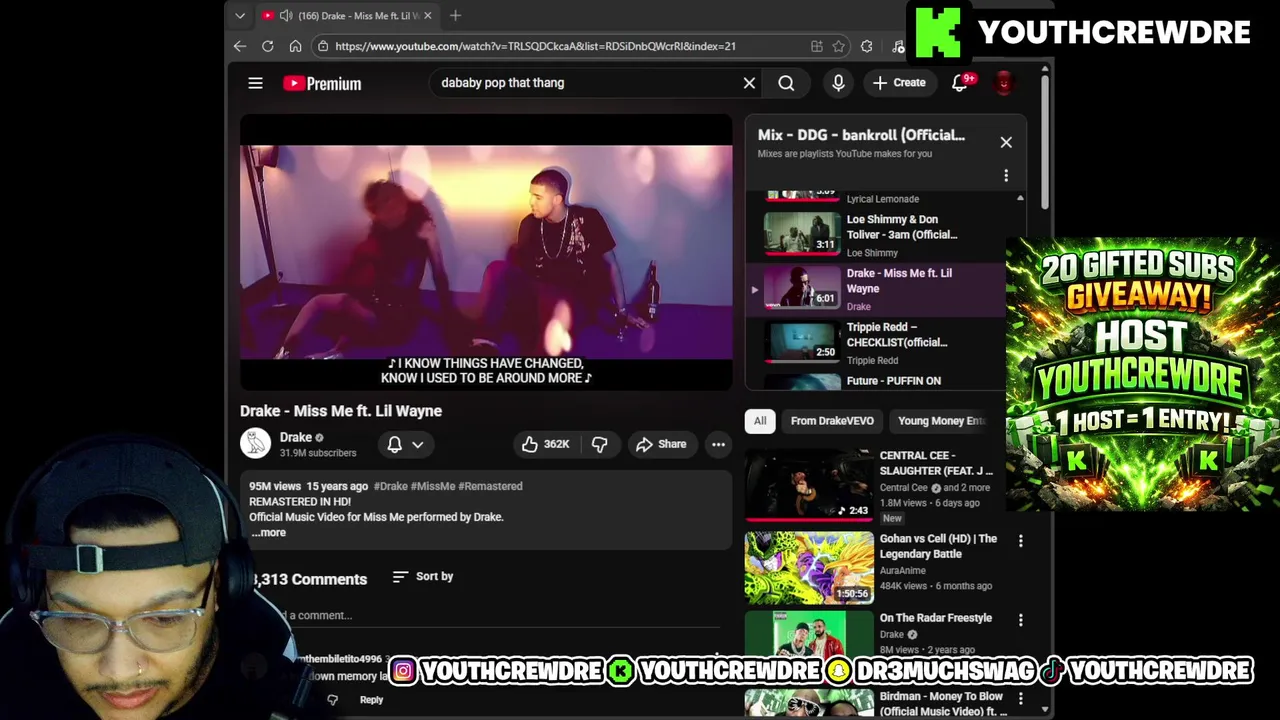Open Gohan vs Cell video thumbnail
This screenshot has height=720, width=1280.
pos(809,568)
